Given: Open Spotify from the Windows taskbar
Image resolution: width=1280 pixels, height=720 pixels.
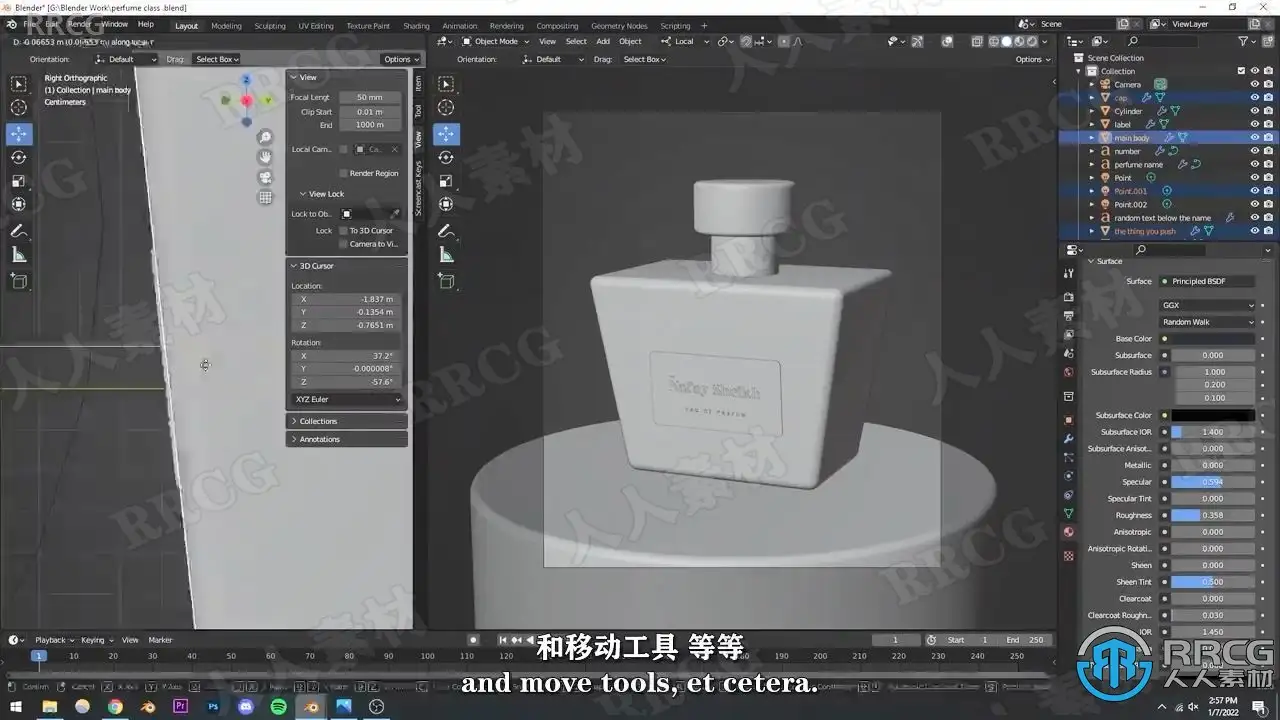Looking at the screenshot, I should coord(279,706).
